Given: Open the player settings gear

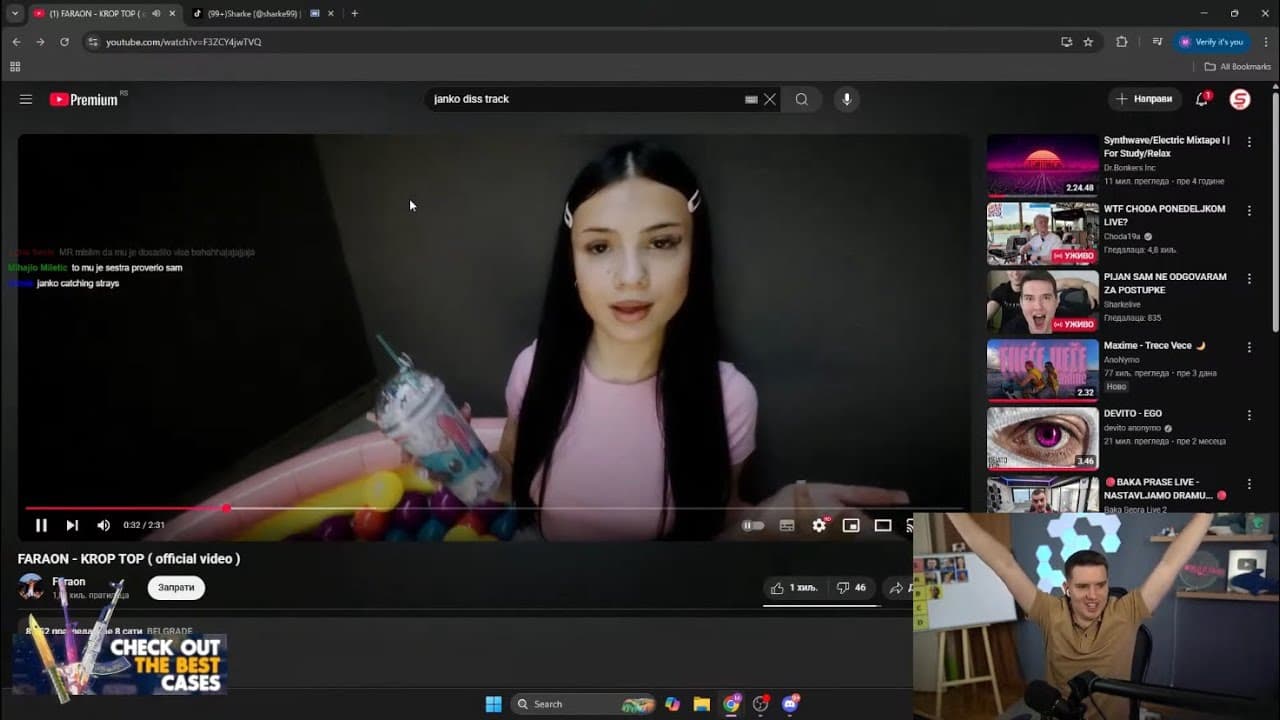Looking at the screenshot, I should 819,525.
